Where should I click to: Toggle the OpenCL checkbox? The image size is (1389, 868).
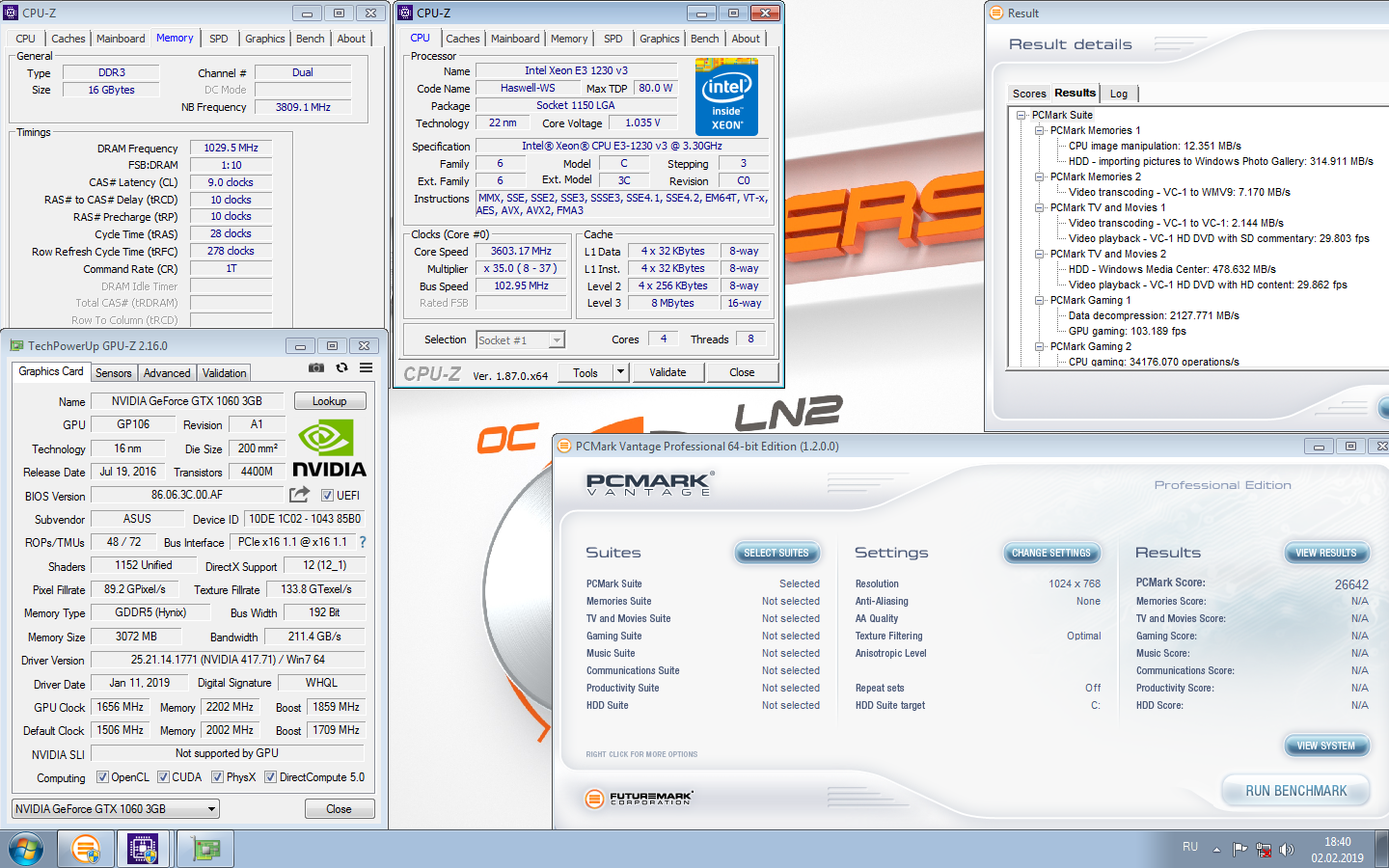tap(102, 777)
